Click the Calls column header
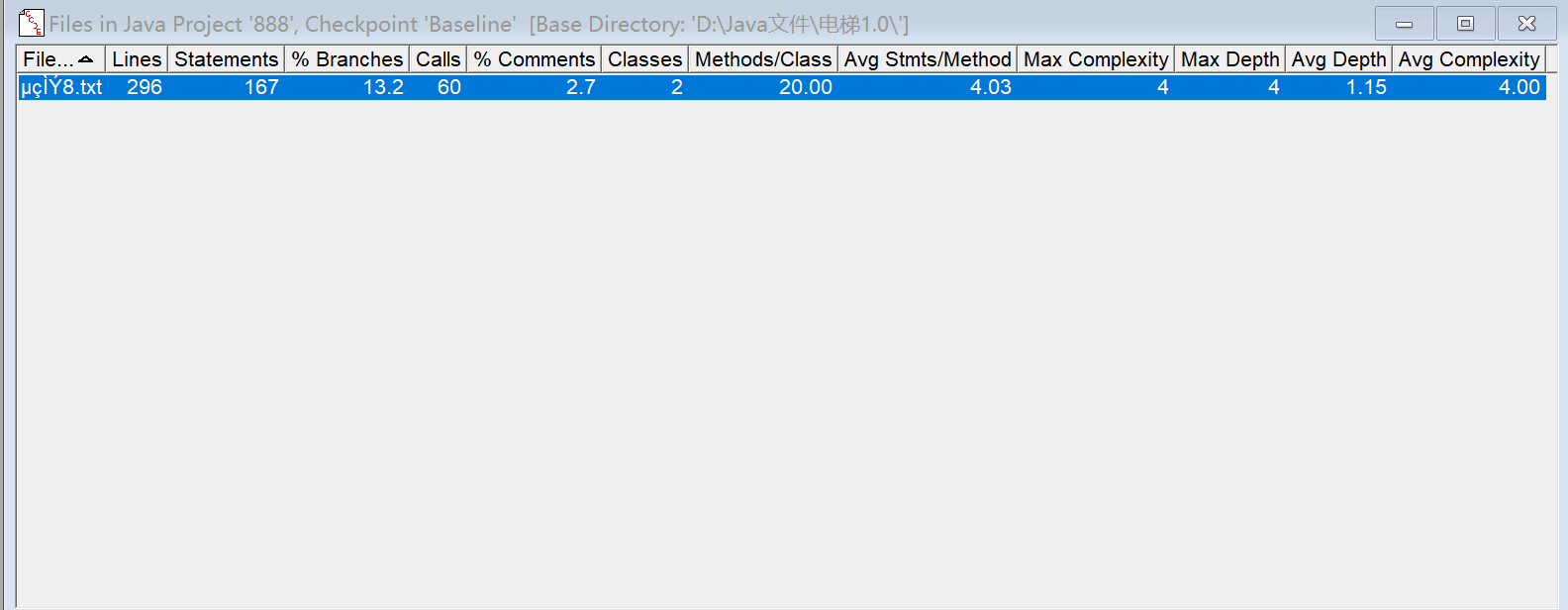Image resolution: width=1568 pixels, height=610 pixels. [x=438, y=59]
